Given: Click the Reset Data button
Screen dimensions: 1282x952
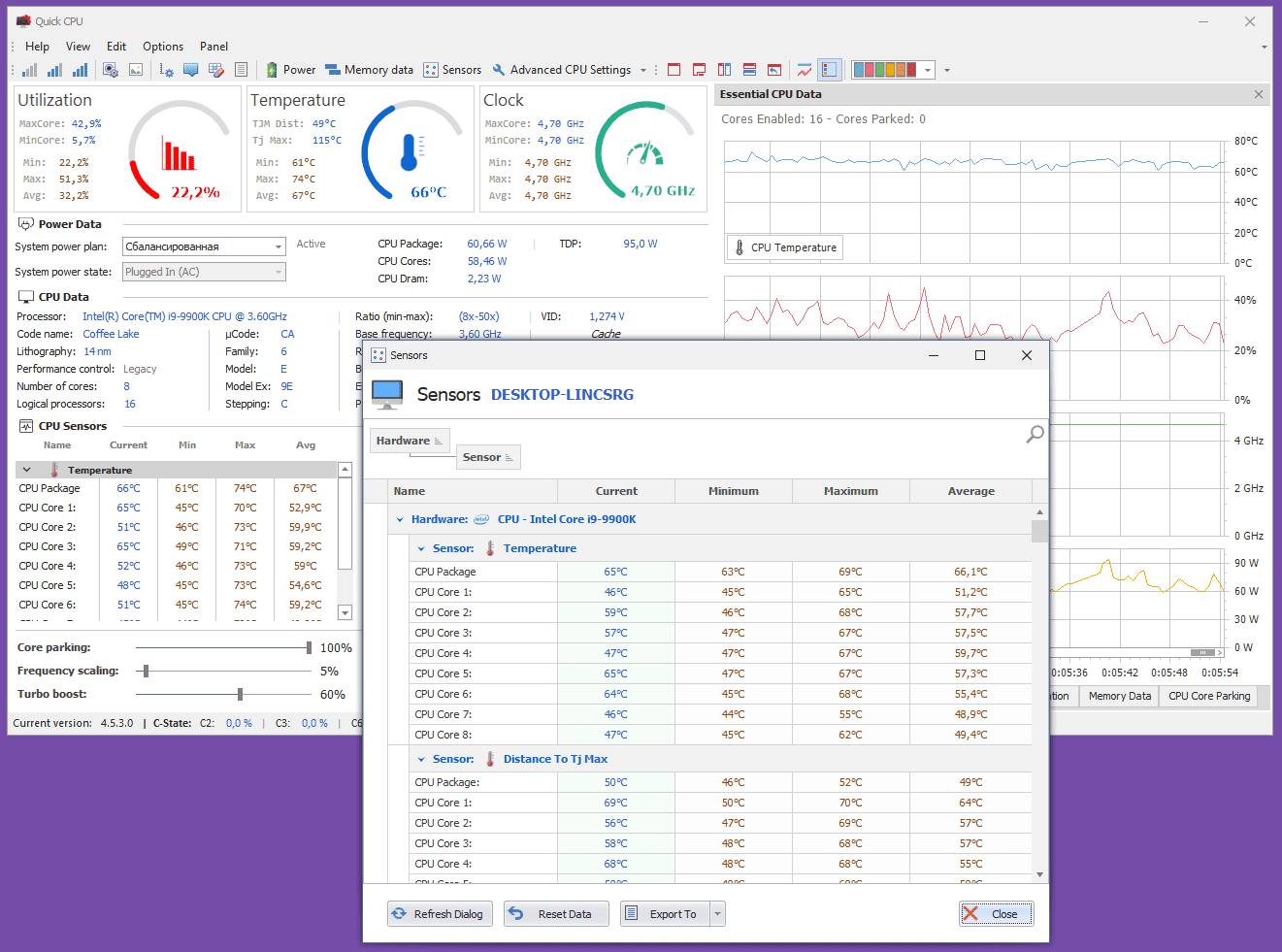Looking at the screenshot, I should (x=556, y=914).
